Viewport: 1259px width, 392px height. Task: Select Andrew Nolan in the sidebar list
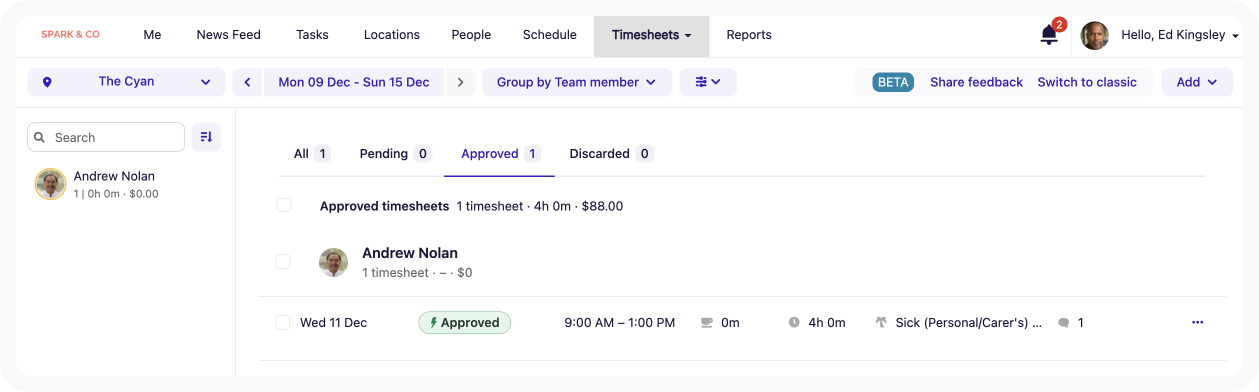(125, 184)
